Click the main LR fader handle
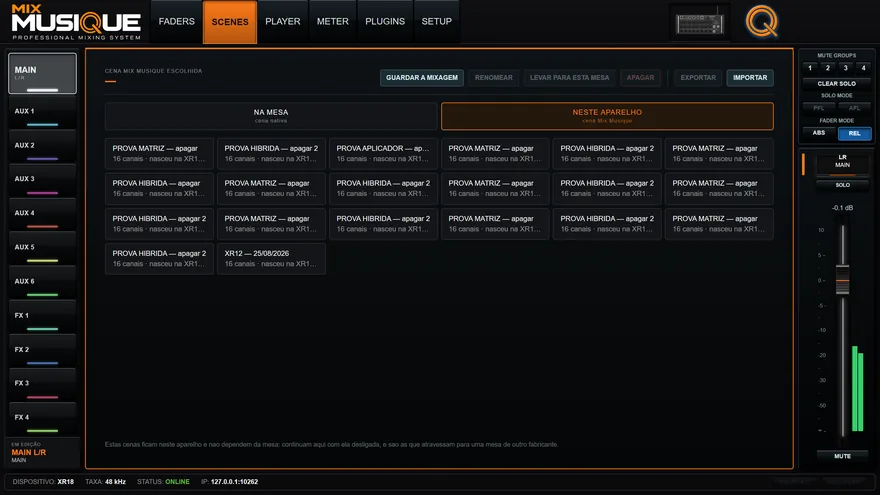 [842, 279]
